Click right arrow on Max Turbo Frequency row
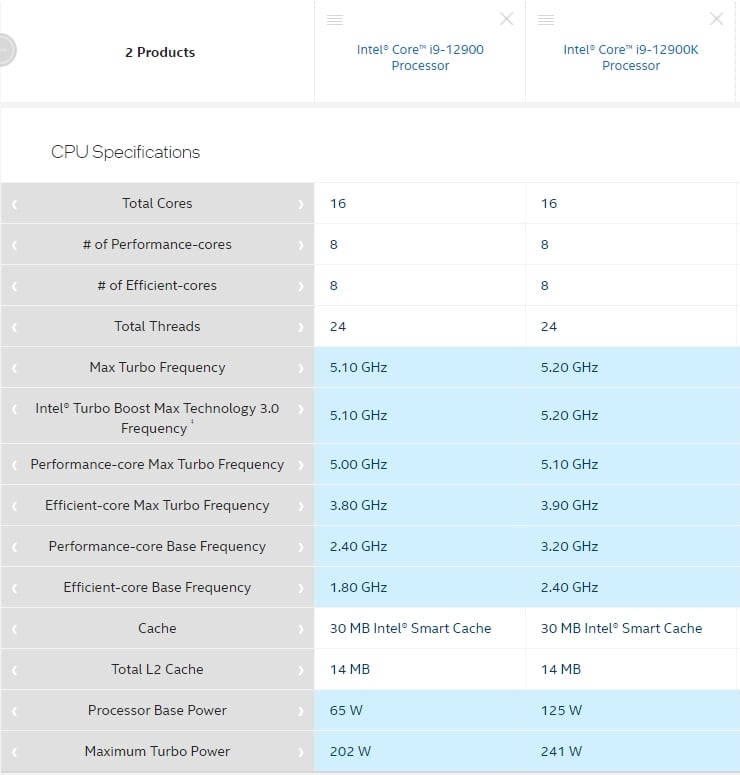This screenshot has width=740, height=775. click(301, 368)
